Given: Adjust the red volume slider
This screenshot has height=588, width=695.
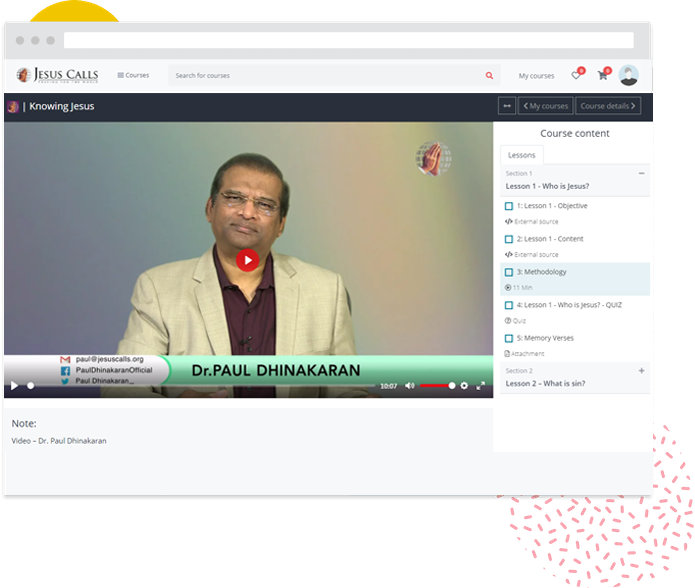Looking at the screenshot, I should coord(437,385).
